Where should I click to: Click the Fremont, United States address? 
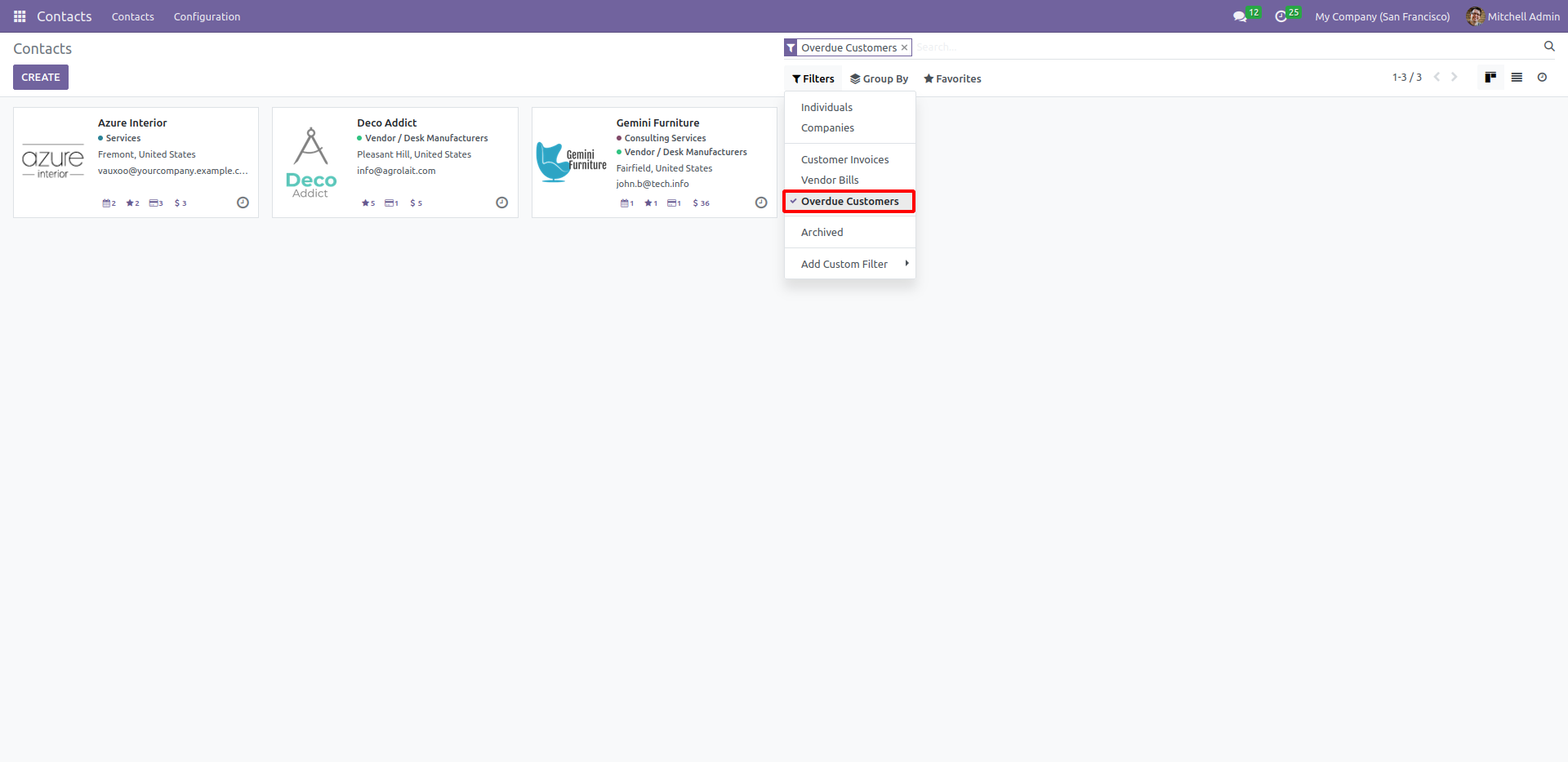tap(147, 155)
